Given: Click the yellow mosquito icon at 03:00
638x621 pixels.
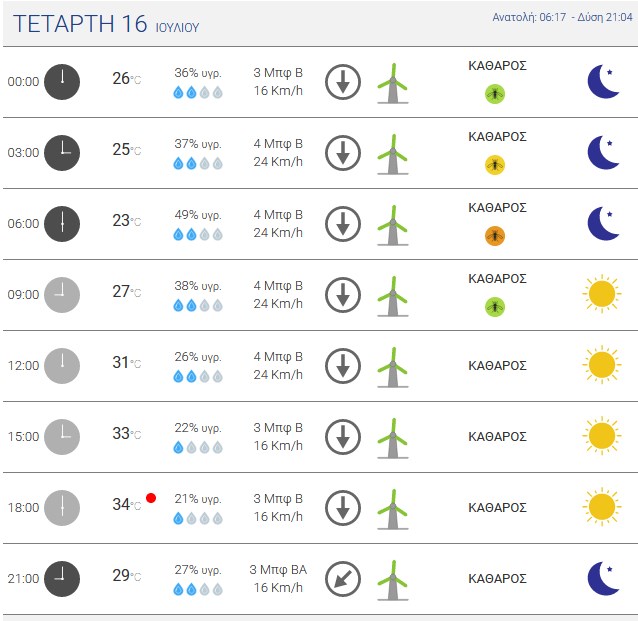Looking at the screenshot, I should pyautogui.click(x=495, y=165).
